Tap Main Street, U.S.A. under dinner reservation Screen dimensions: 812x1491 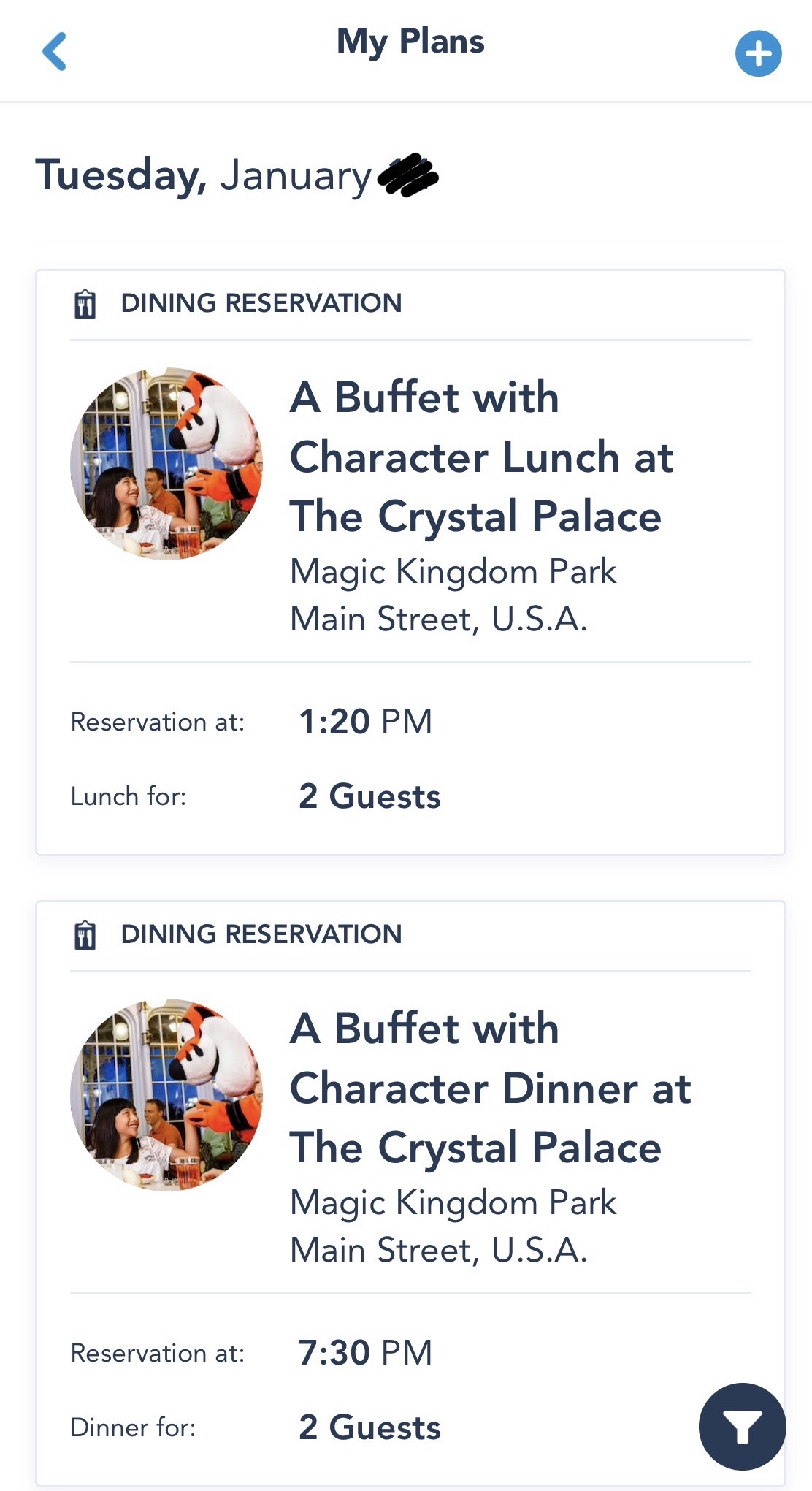[x=438, y=1250]
